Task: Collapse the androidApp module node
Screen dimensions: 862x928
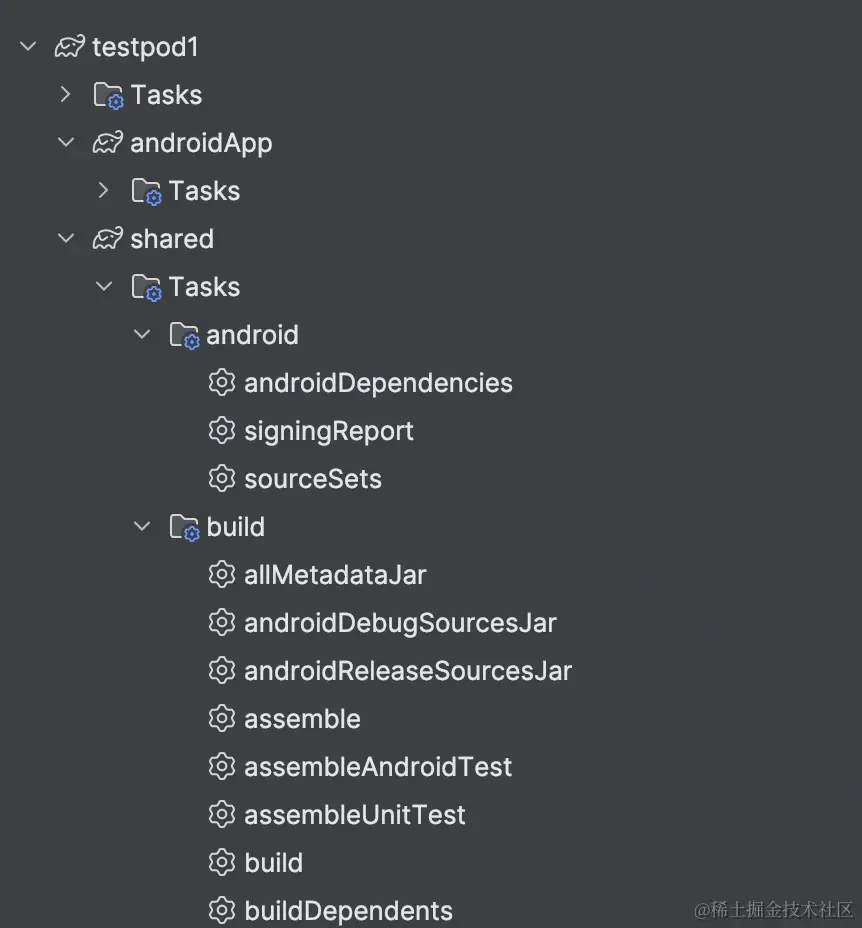Action: [x=66, y=143]
